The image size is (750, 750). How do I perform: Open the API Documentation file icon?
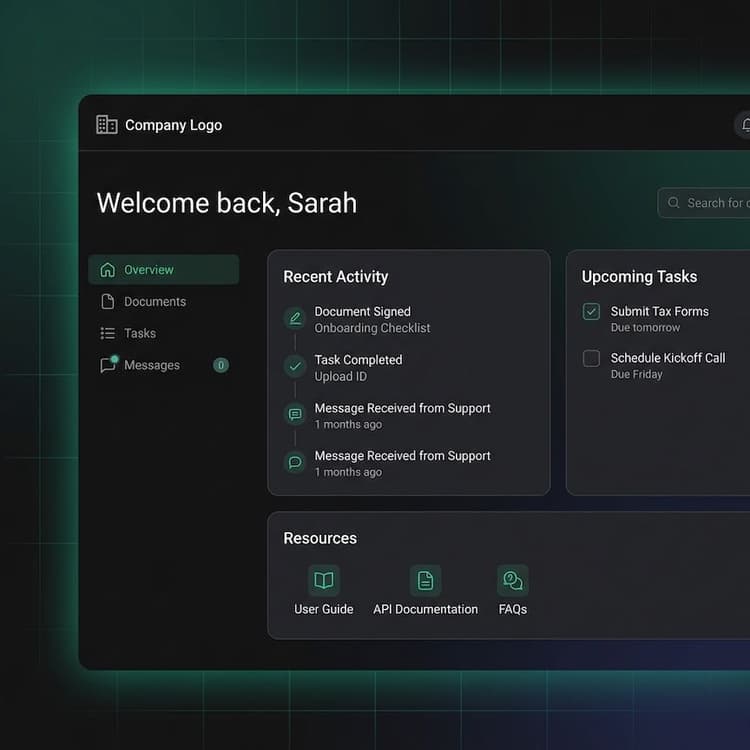(x=425, y=580)
